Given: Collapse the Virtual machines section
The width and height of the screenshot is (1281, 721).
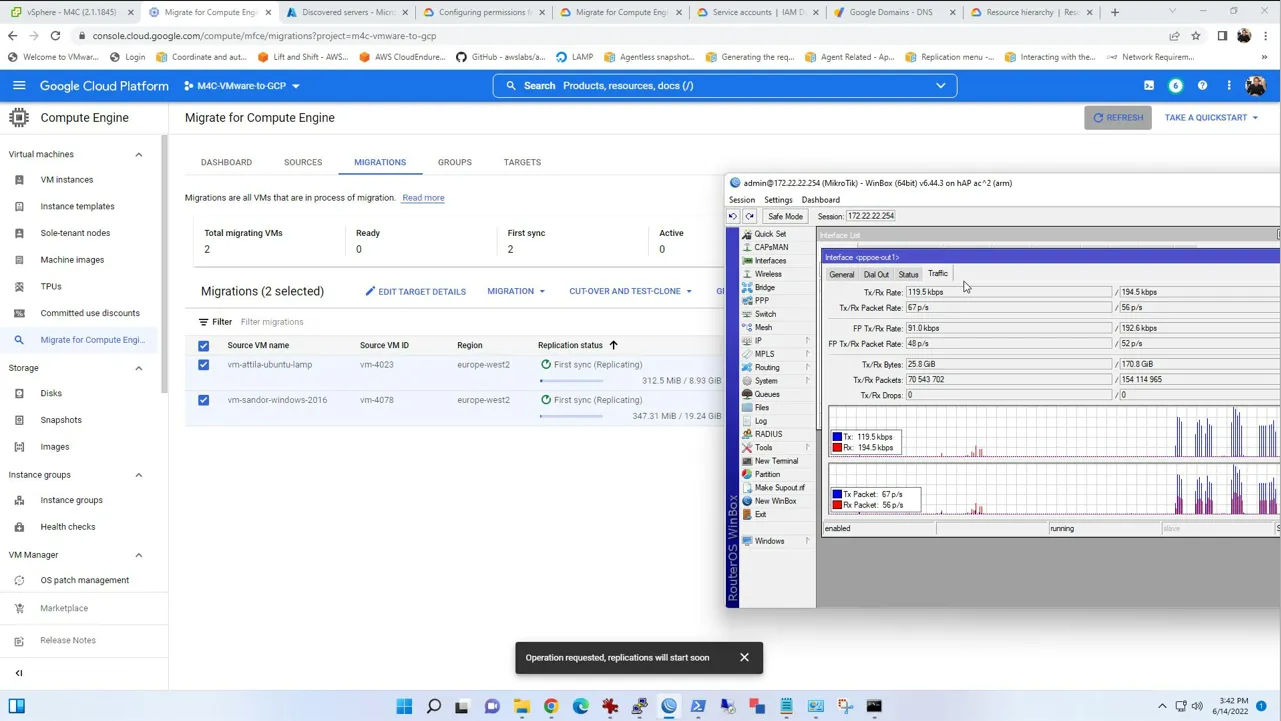Looking at the screenshot, I should coord(139,155).
